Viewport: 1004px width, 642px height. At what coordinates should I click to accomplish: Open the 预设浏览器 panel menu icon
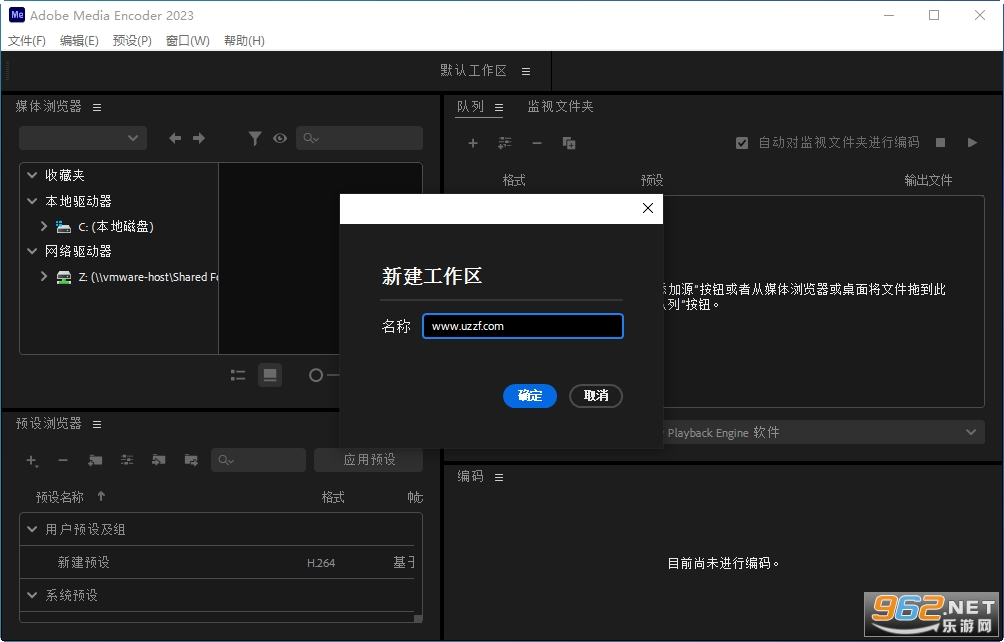(x=97, y=424)
